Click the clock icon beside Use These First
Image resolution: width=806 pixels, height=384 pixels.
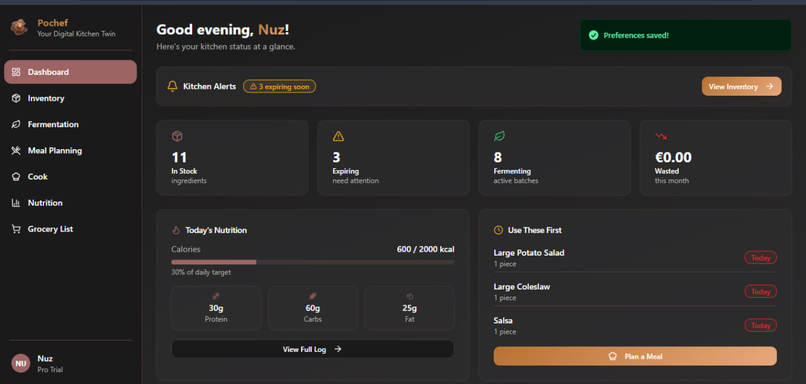[498, 230]
